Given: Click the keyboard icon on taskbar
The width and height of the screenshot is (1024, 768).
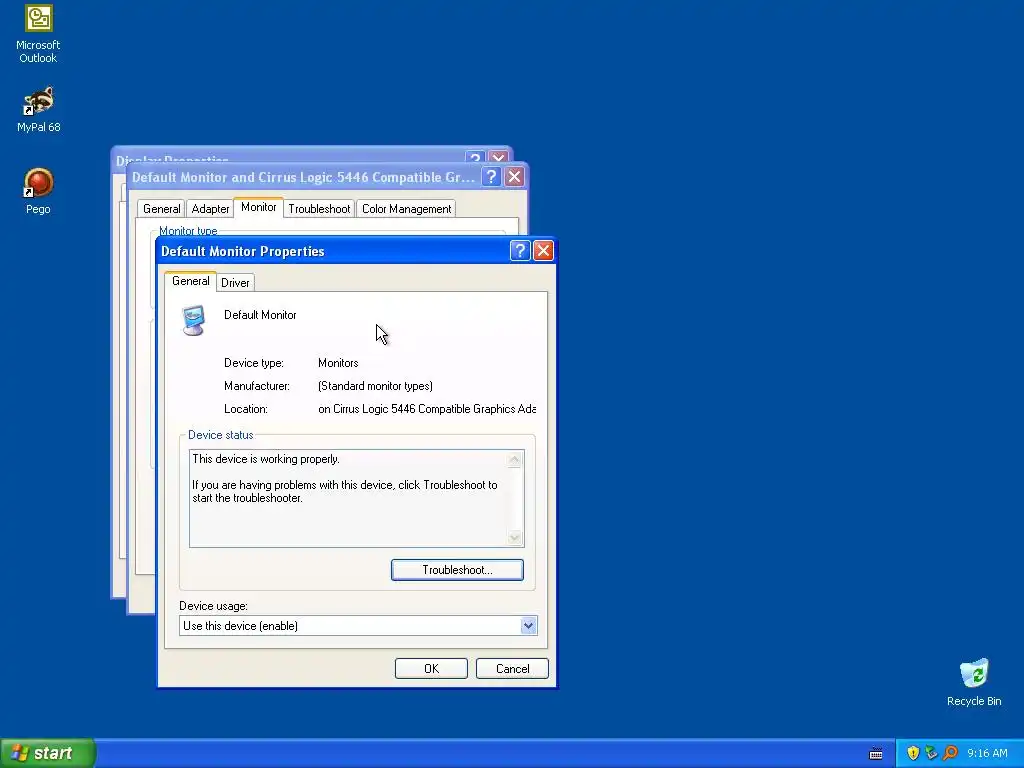Looking at the screenshot, I should click(876, 754).
